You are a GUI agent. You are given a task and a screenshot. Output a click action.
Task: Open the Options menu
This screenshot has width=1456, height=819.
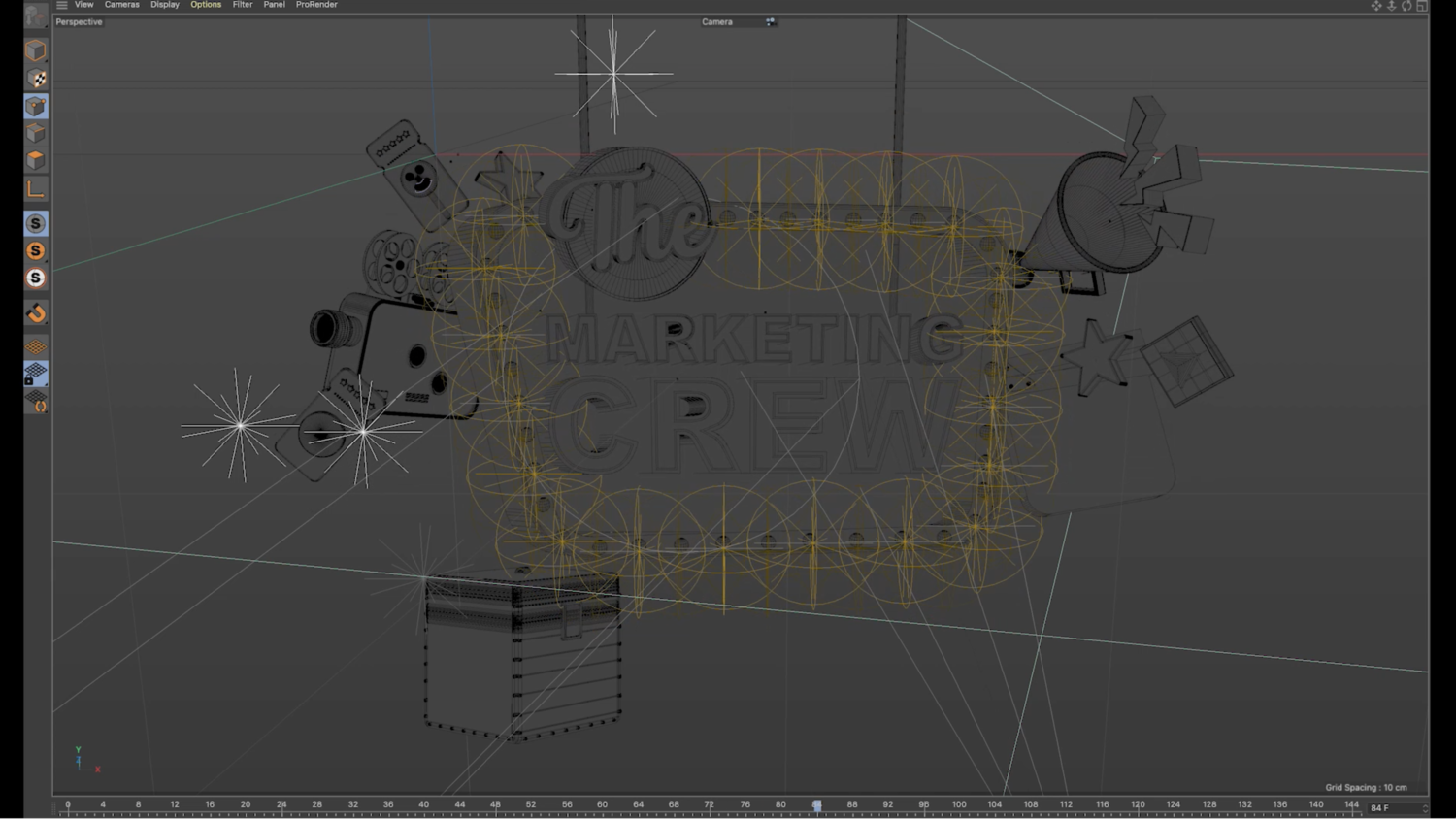[205, 5]
